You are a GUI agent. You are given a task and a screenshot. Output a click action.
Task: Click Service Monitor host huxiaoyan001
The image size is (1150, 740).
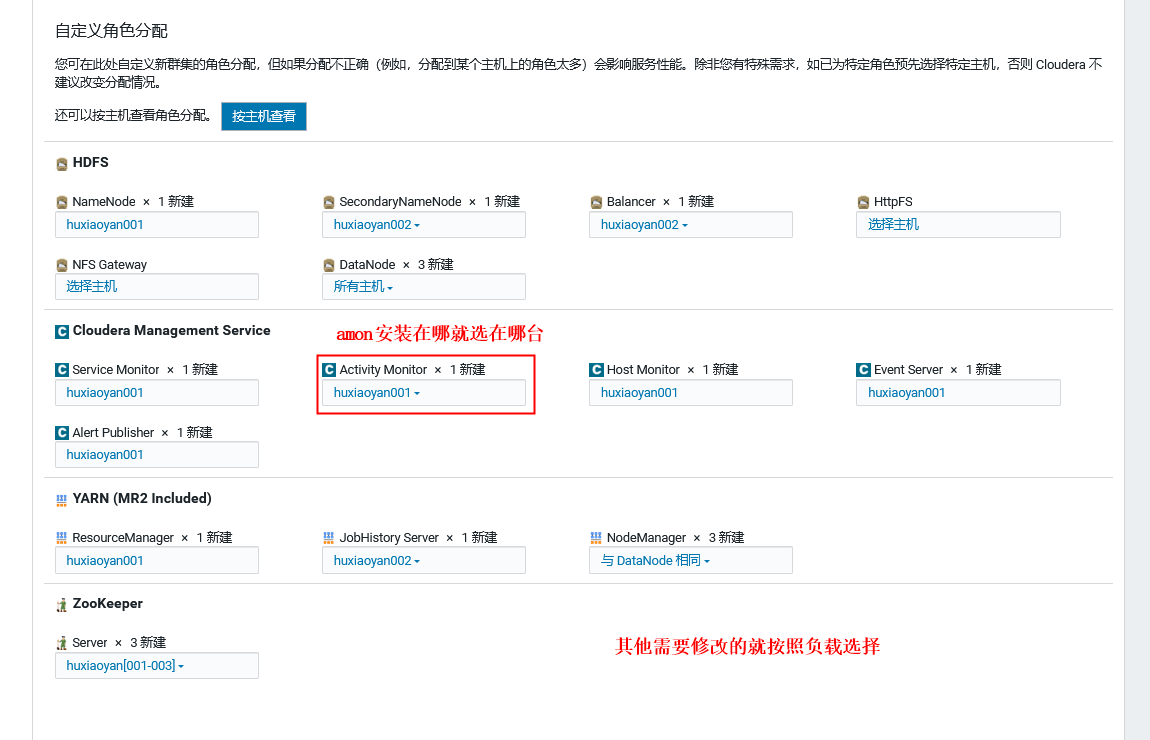coord(105,392)
